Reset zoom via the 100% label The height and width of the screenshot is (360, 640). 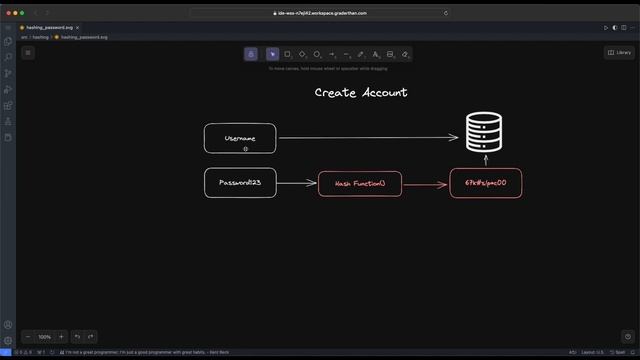(44, 337)
